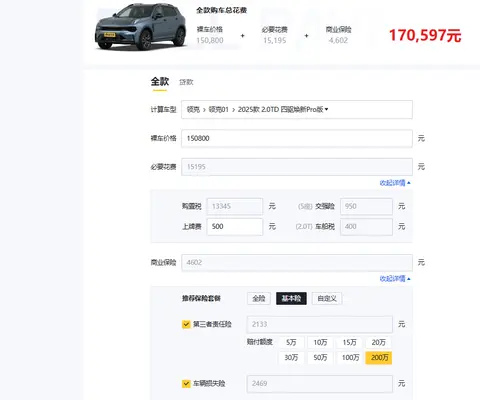Collapse the 必要花费 details via 收起详情
Screen dimensions: 480x400
[395, 183]
